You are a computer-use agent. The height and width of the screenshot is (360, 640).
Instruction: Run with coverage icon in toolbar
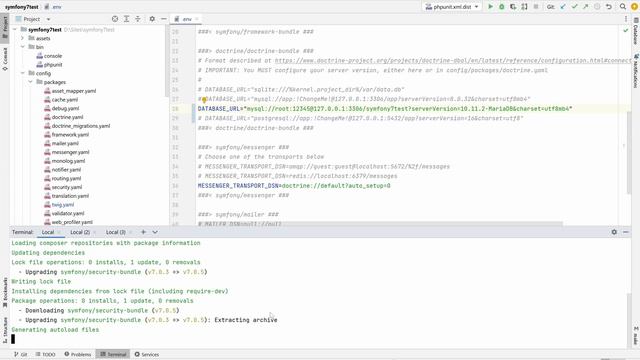tap(513, 7)
